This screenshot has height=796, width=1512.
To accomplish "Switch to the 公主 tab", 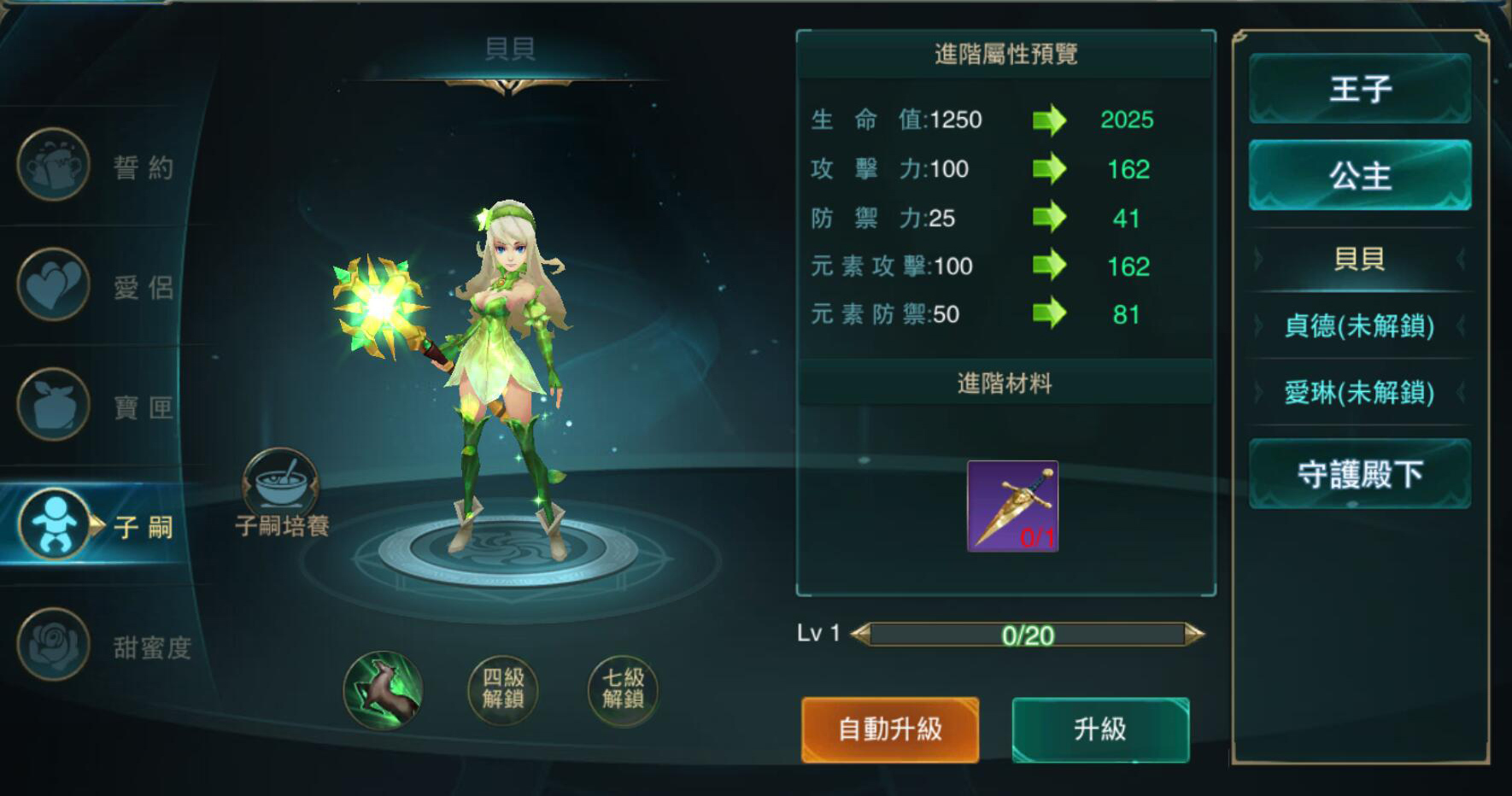I will [1360, 175].
